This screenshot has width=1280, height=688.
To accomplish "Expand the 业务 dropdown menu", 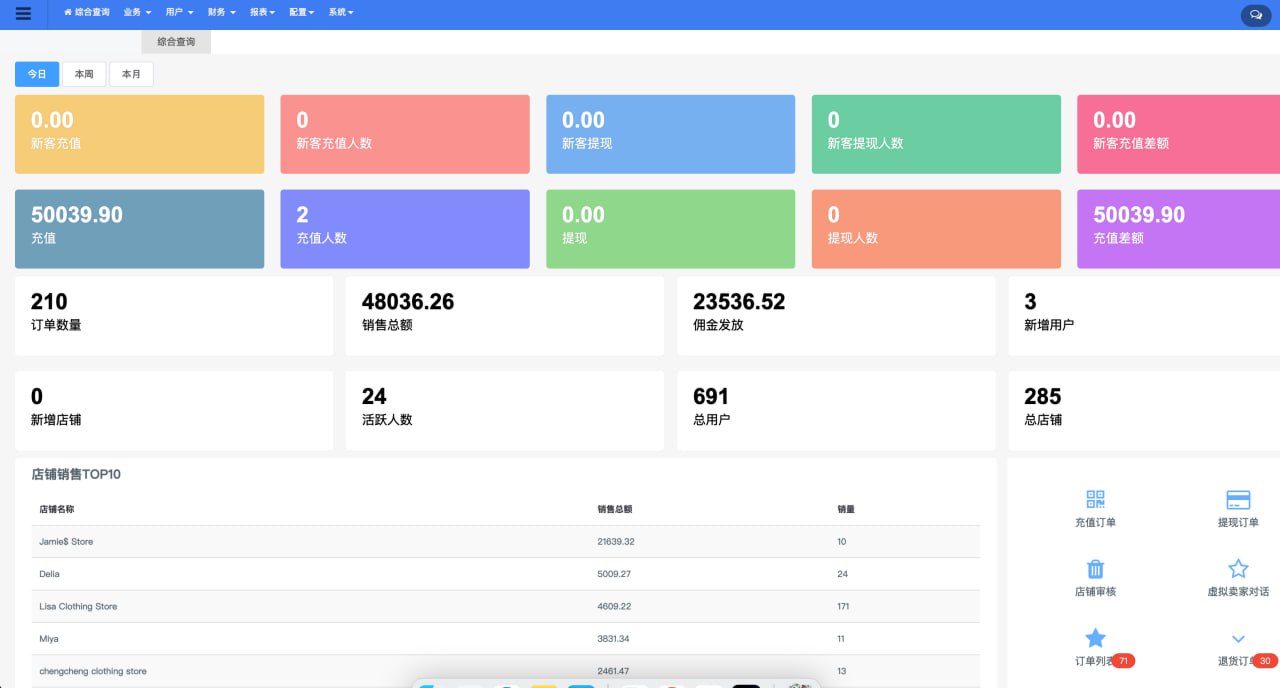I will [134, 13].
